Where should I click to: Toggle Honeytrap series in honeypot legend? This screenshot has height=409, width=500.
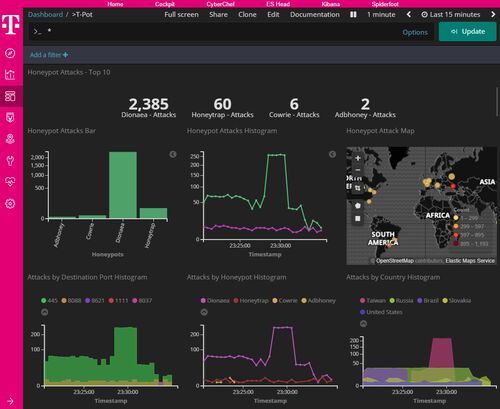(x=251, y=301)
